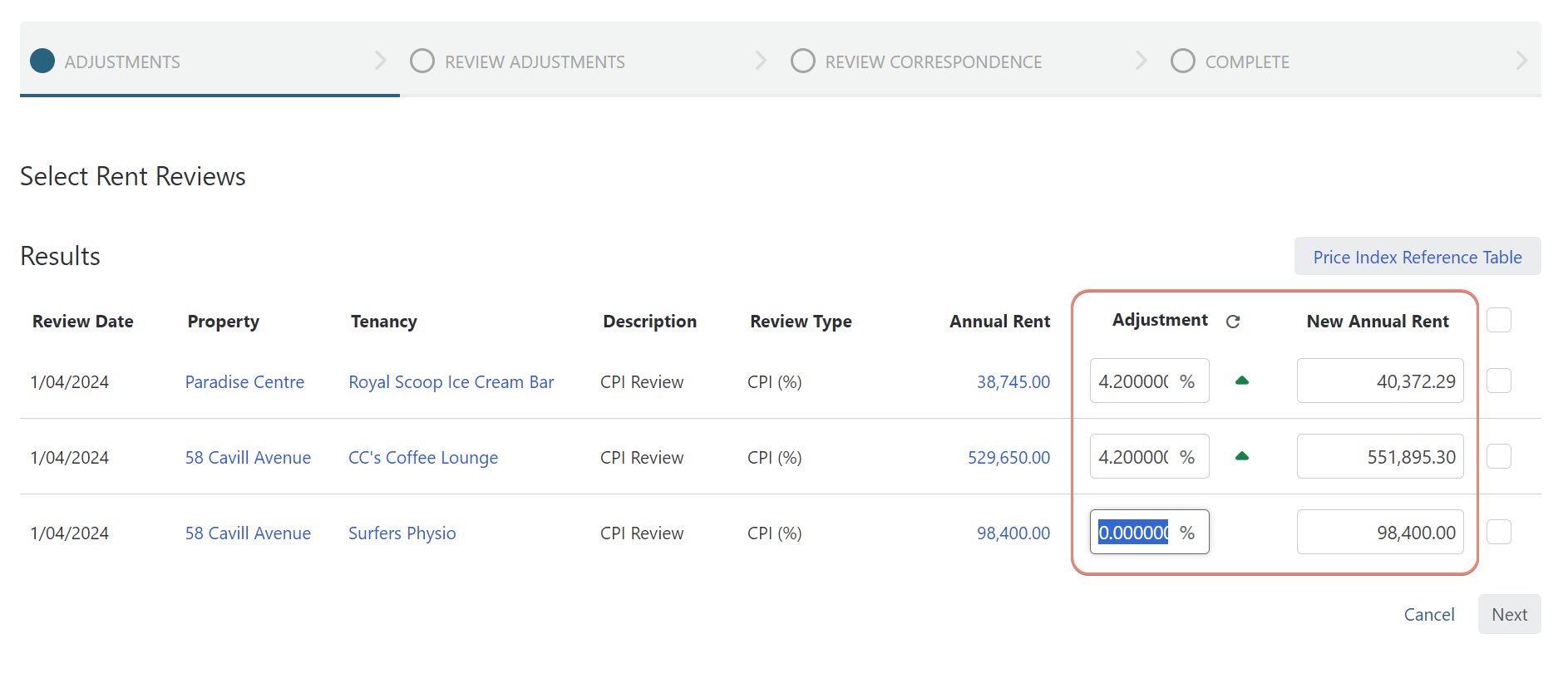Click the Description column header

pyautogui.click(x=649, y=322)
